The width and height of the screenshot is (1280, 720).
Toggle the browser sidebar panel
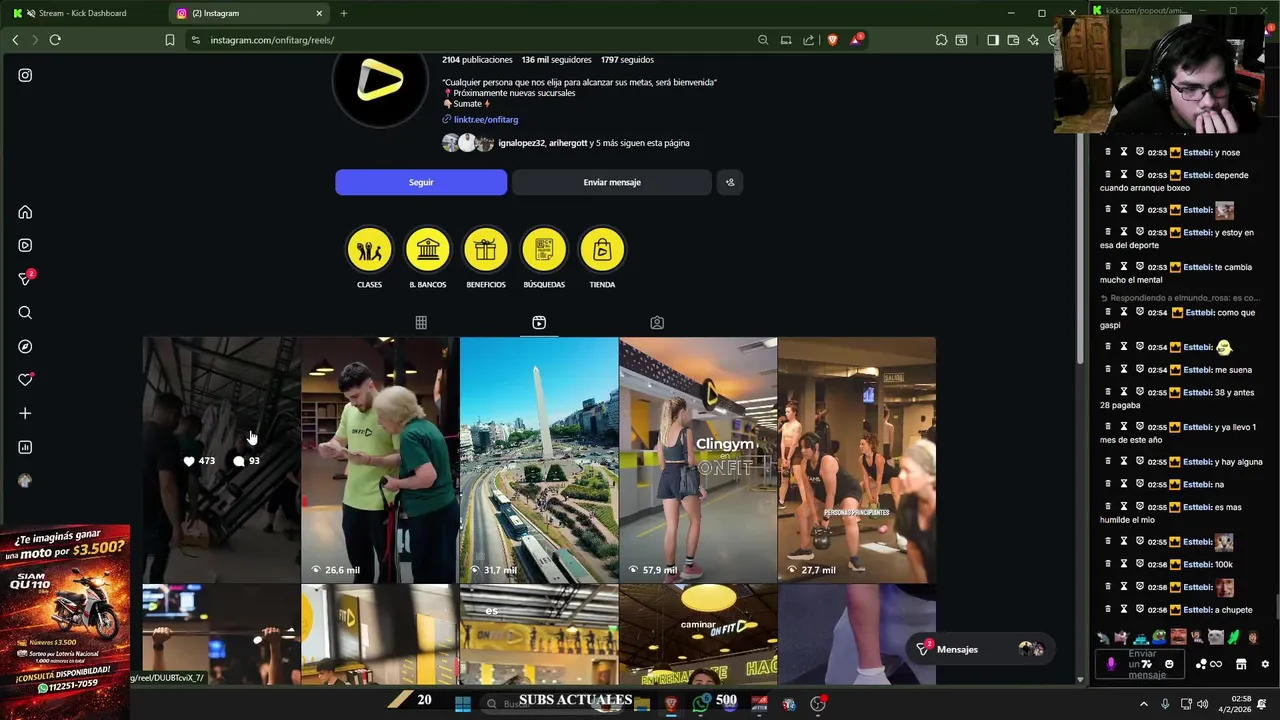click(993, 40)
